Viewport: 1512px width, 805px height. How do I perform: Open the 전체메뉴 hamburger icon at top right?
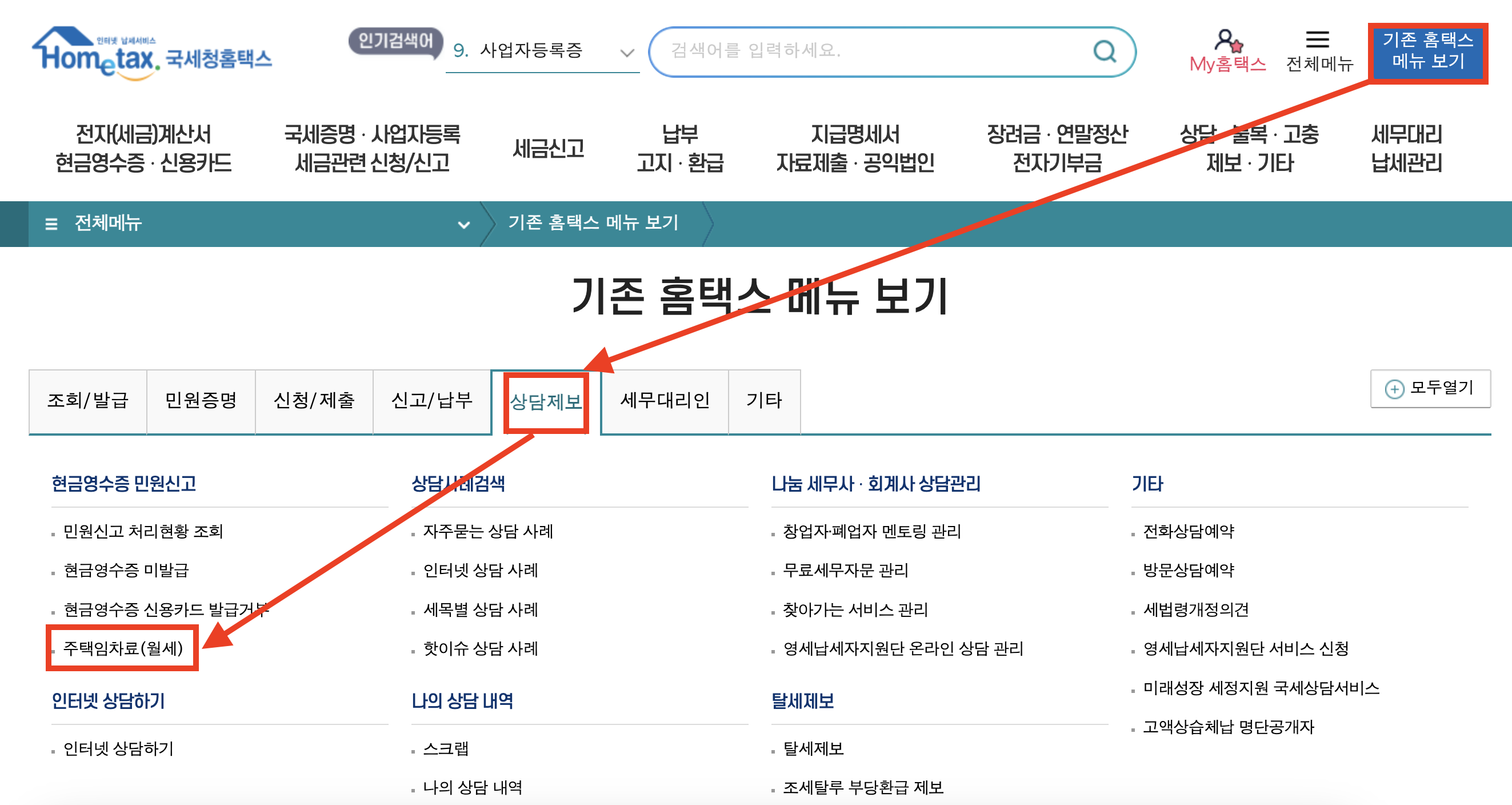pyautogui.click(x=1317, y=40)
